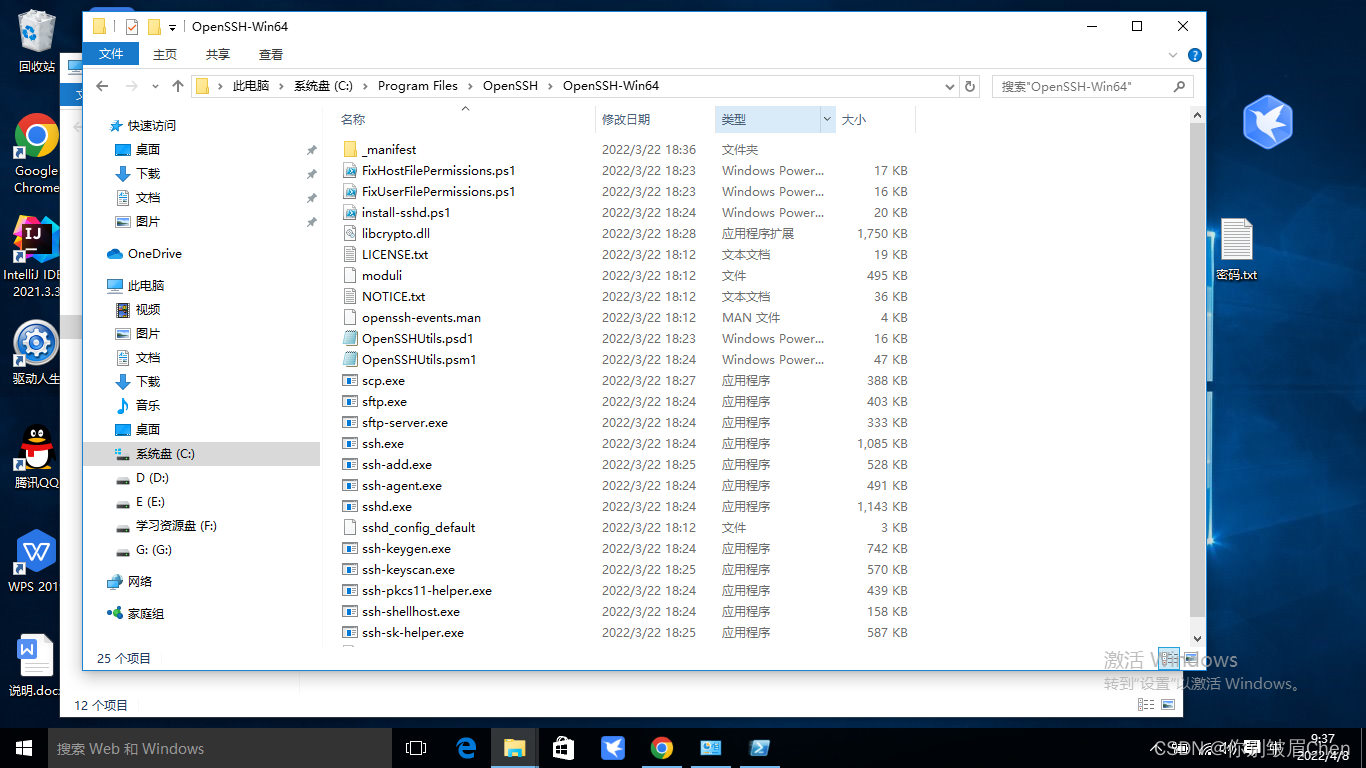
Task: Select 系统盘 (C:) in the navigation pane
Action: (x=165, y=454)
